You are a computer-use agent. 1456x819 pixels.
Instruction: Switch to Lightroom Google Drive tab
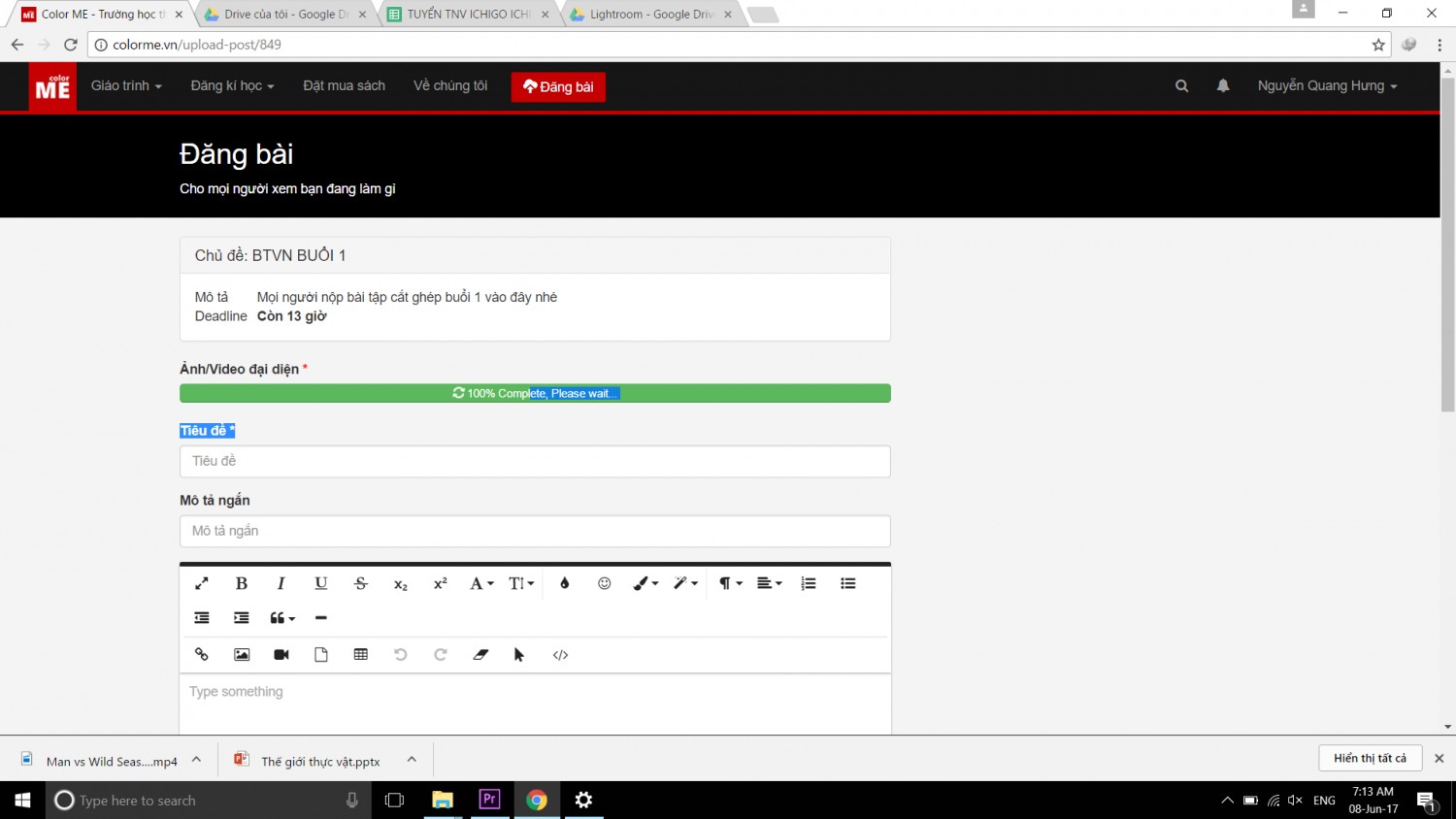651,15
